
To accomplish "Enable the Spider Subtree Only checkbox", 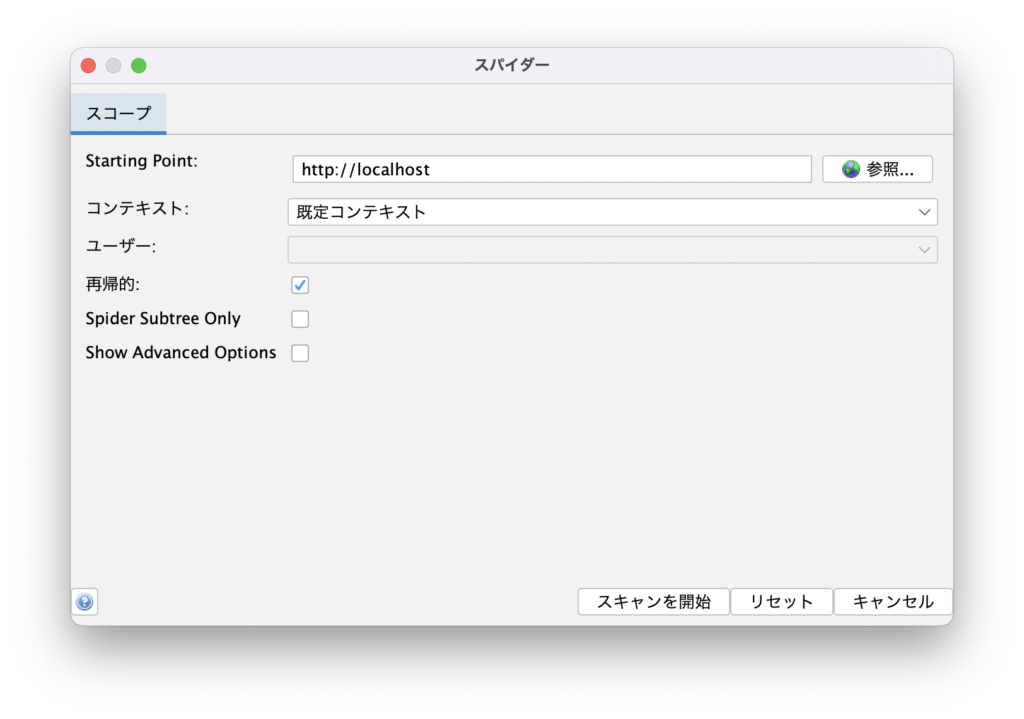I will (300, 319).
